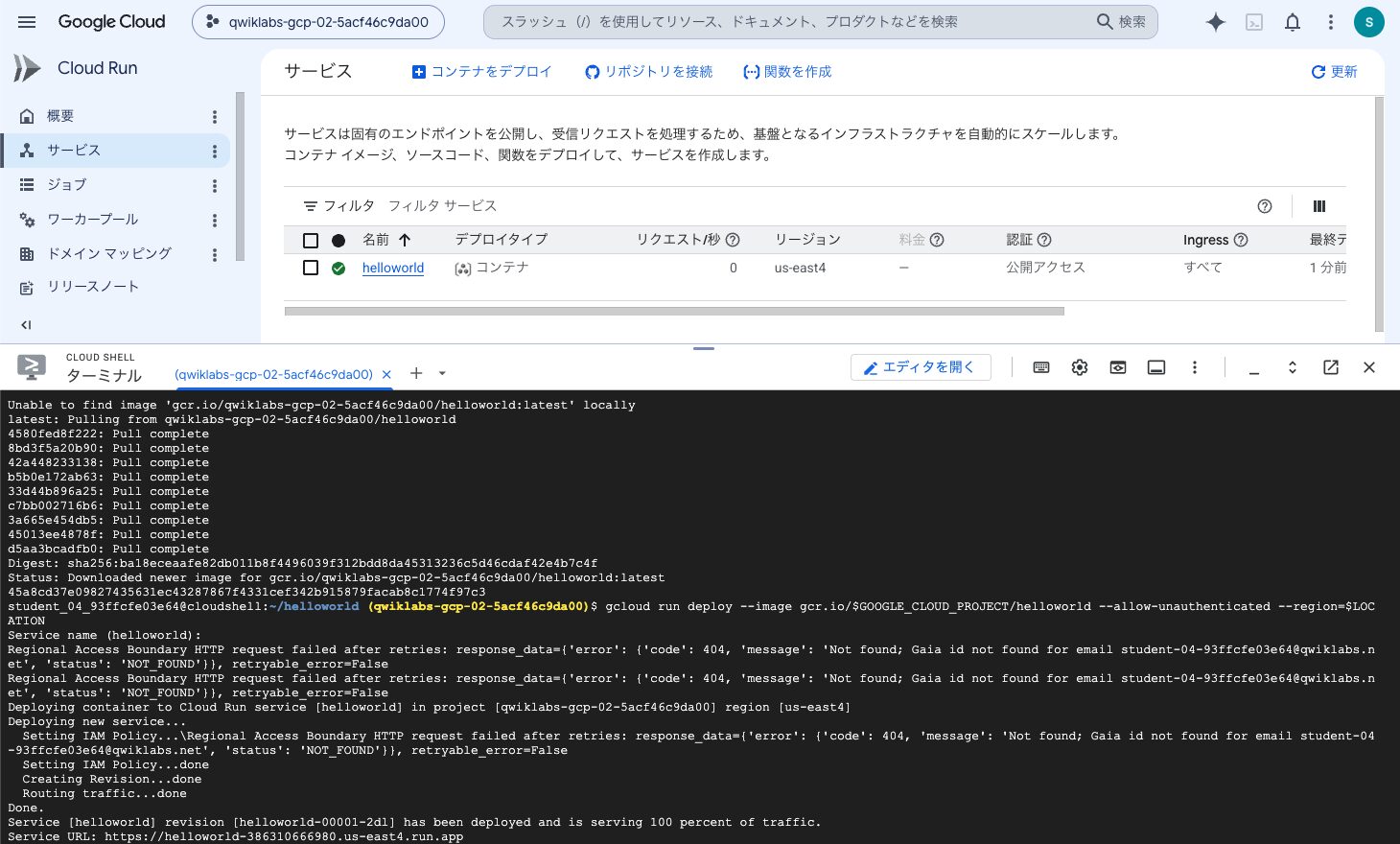Screen dimensions: 1400x844
Task: Click 公開アクセス in helloworld row
Action: tap(1045, 268)
